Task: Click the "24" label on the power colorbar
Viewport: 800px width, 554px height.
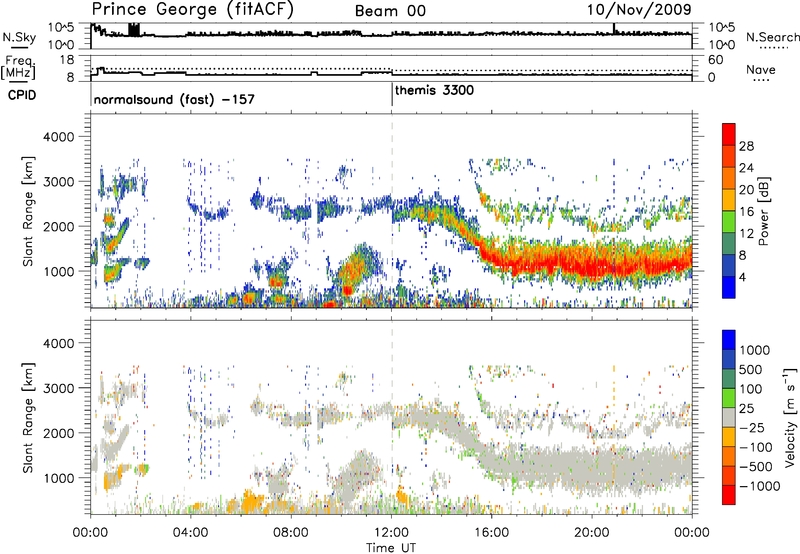Action: tap(746, 168)
